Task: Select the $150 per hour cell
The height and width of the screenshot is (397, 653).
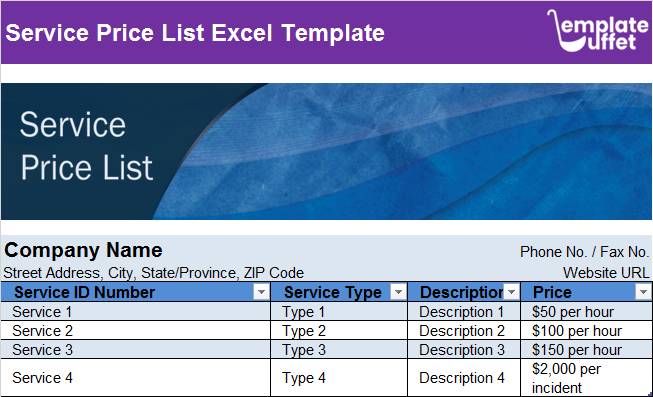Action: click(x=586, y=350)
